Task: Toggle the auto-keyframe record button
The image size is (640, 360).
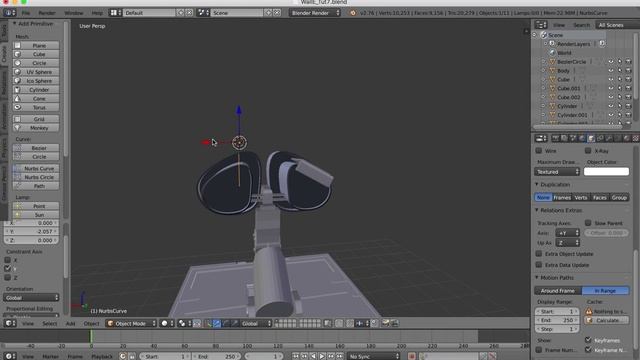Action: pyautogui.click(x=412, y=356)
